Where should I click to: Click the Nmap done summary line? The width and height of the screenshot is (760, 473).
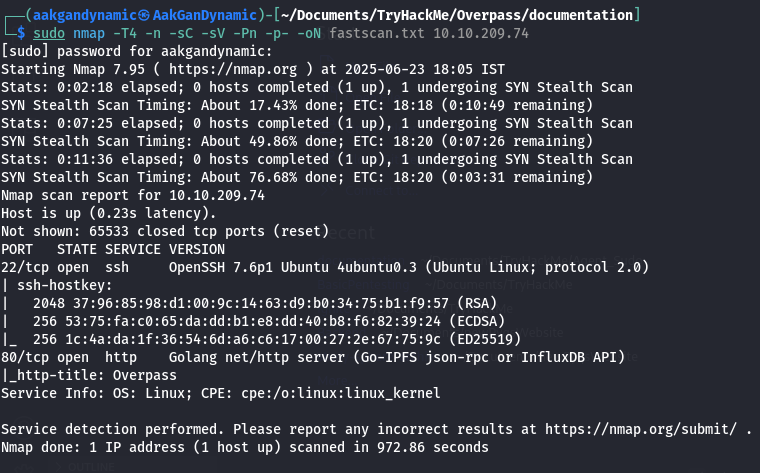[245, 447]
